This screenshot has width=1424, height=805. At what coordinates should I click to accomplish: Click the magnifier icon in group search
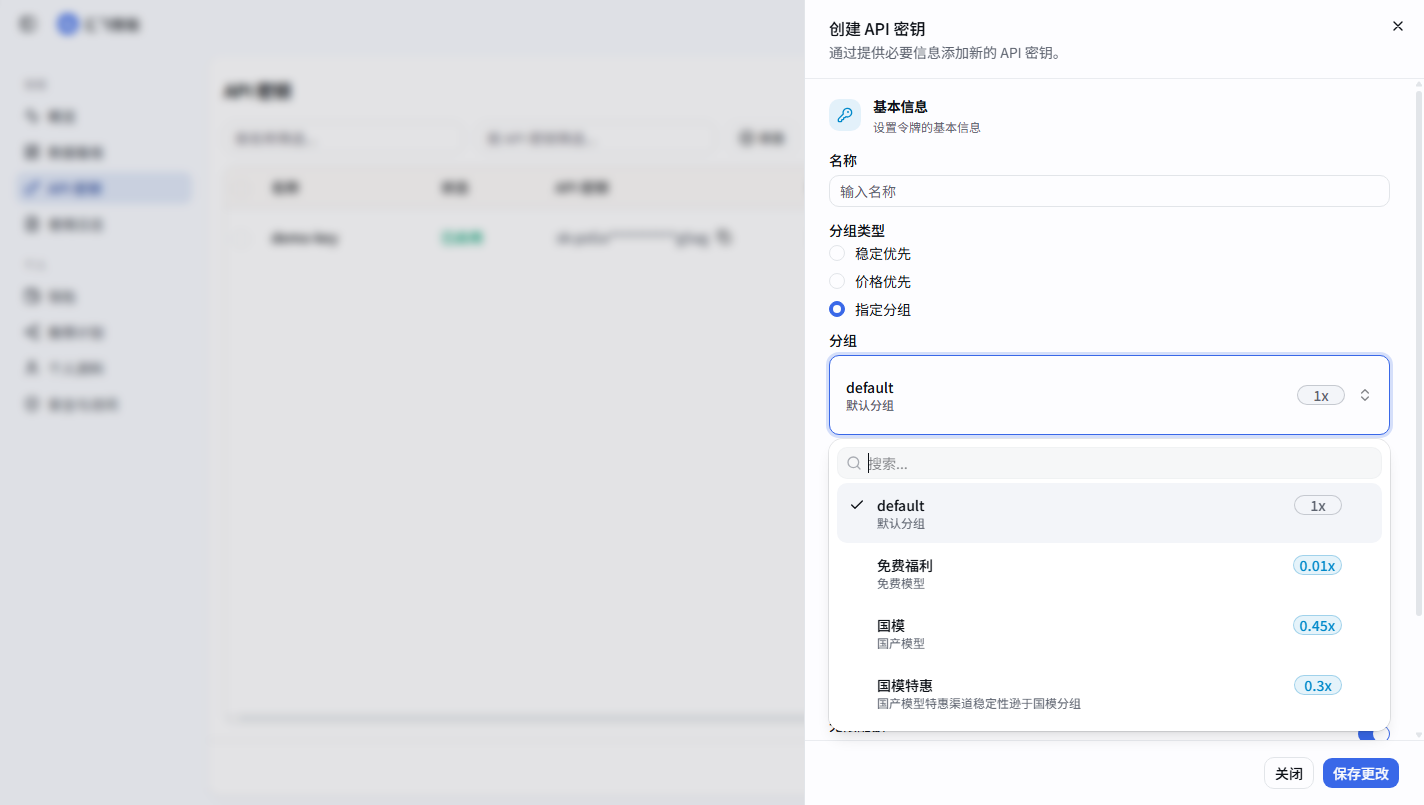tap(854, 463)
